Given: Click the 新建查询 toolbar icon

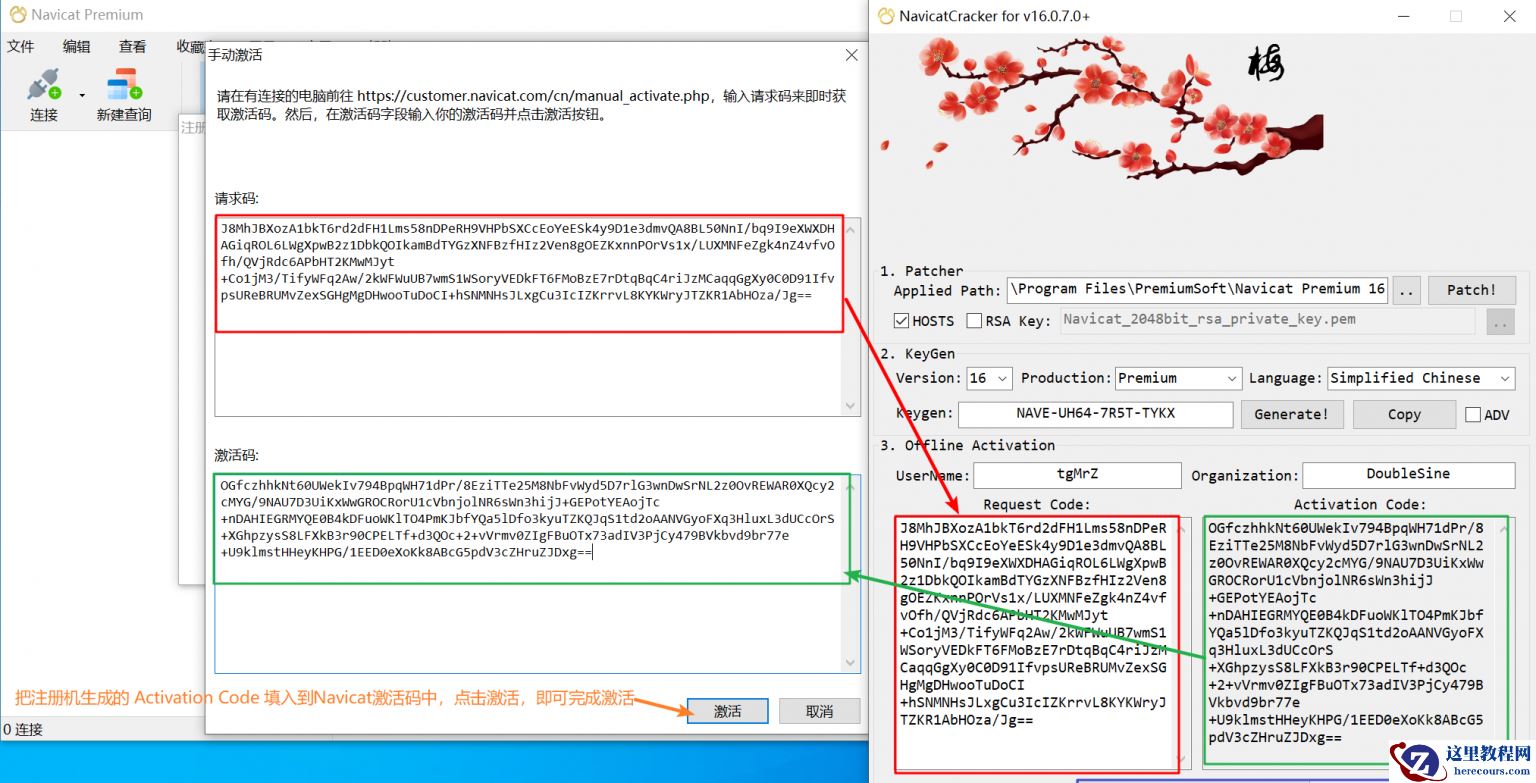Looking at the screenshot, I should click(x=124, y=85).
